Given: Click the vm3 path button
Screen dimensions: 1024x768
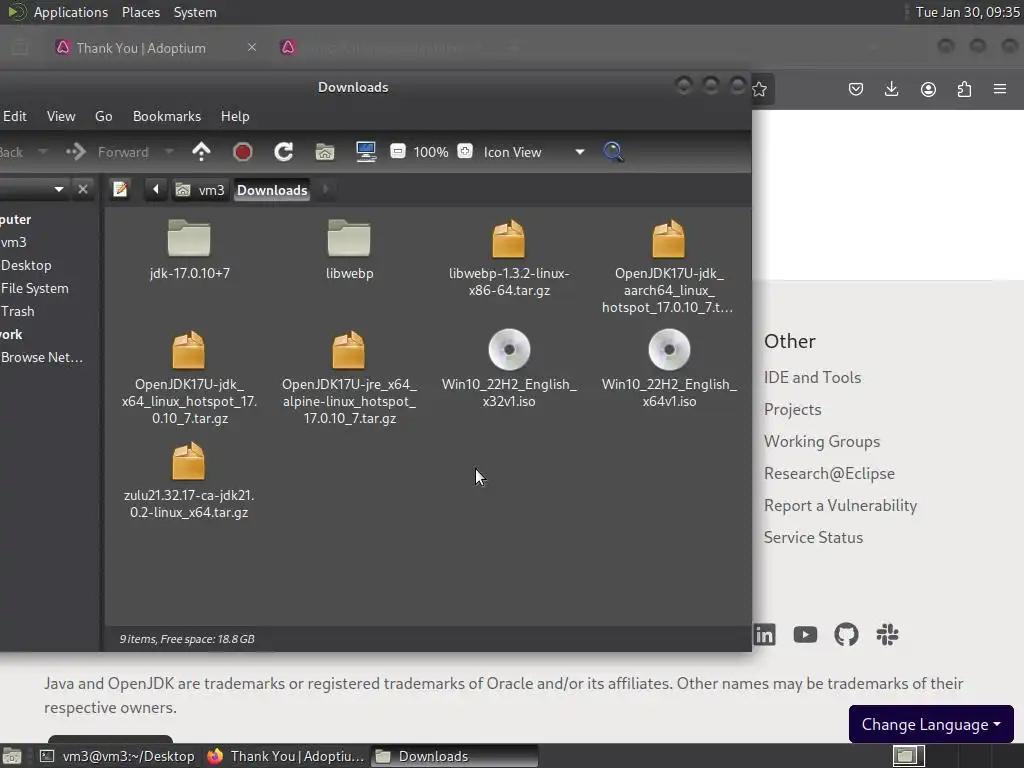Looking at the screenshot, I should (201, 189).
